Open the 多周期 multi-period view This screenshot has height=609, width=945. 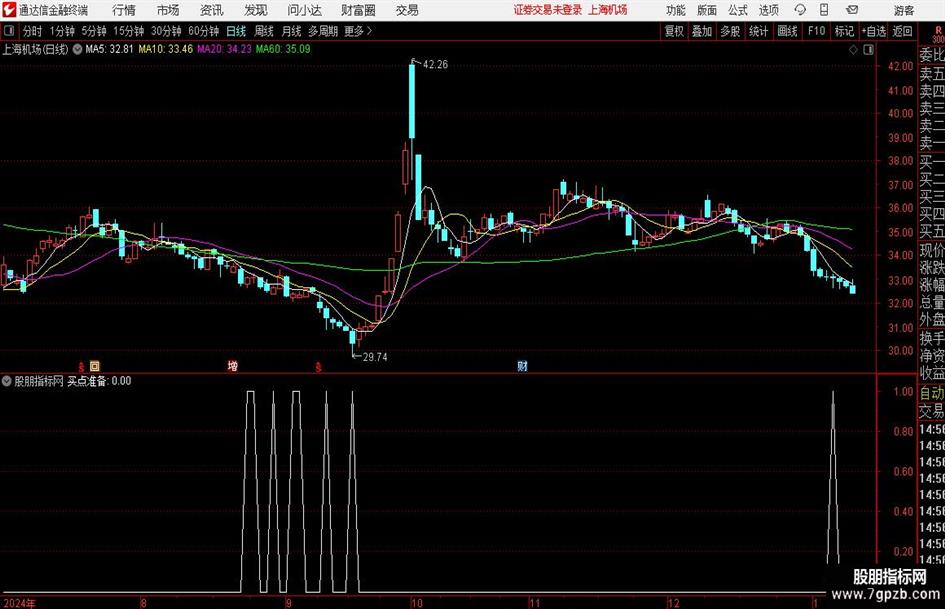pos(323,31)
